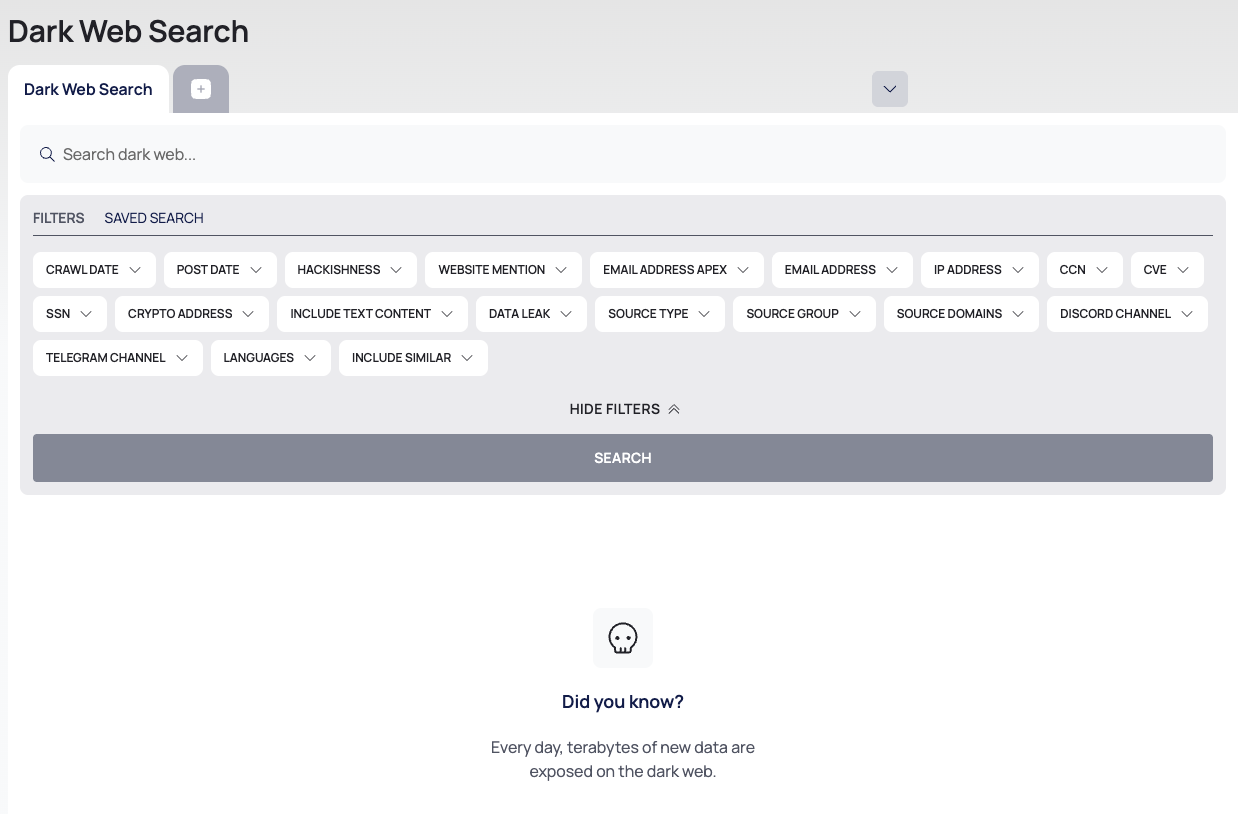
Task: Open the WEBSITE MENTION filter dropdown
Action: [x=504, y=270]
